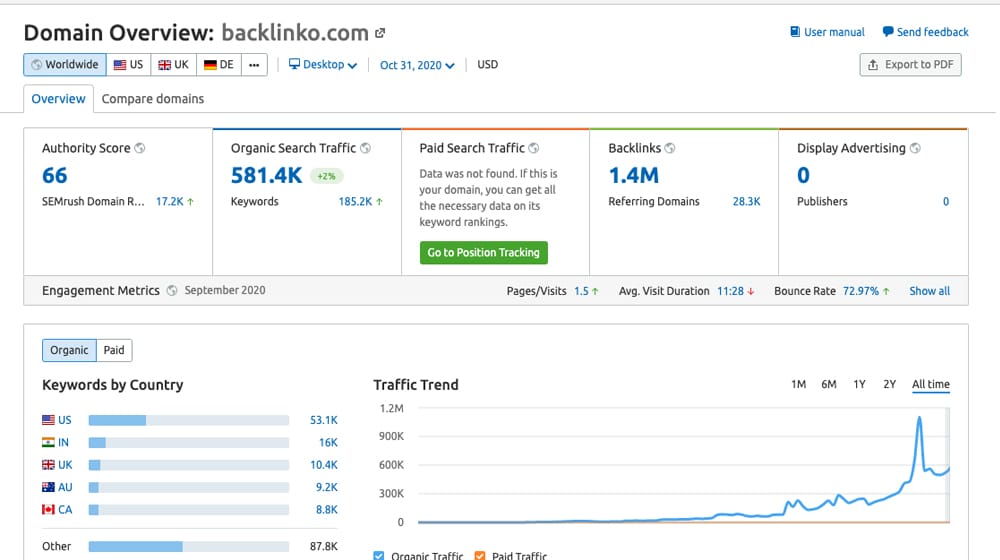Click the globe icon next to Display Advertising
The height and width of the screenshot is (560, 1000).
click(x=915, y=148)
